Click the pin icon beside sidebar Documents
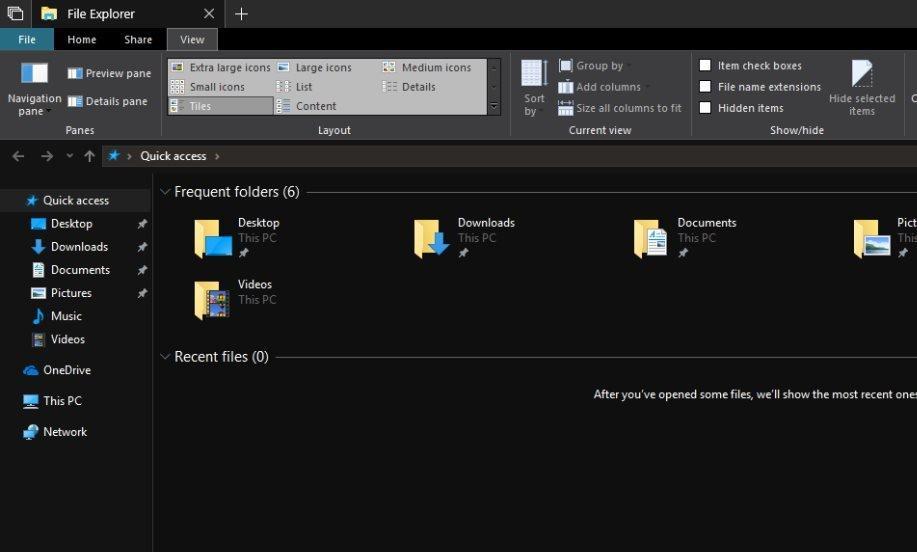Screen dimensions: 917x552 (142, 270)
